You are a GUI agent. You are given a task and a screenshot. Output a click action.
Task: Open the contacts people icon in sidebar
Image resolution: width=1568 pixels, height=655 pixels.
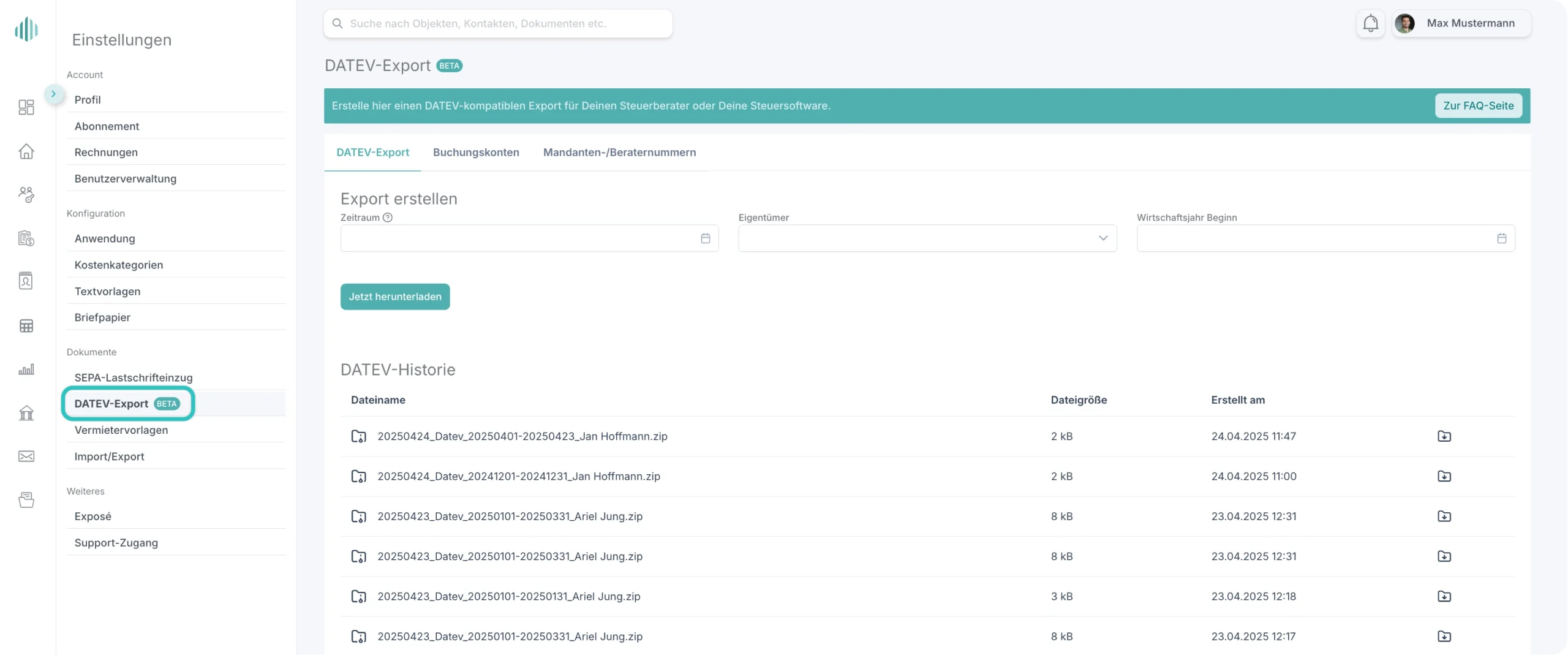(x=26, y=194)
